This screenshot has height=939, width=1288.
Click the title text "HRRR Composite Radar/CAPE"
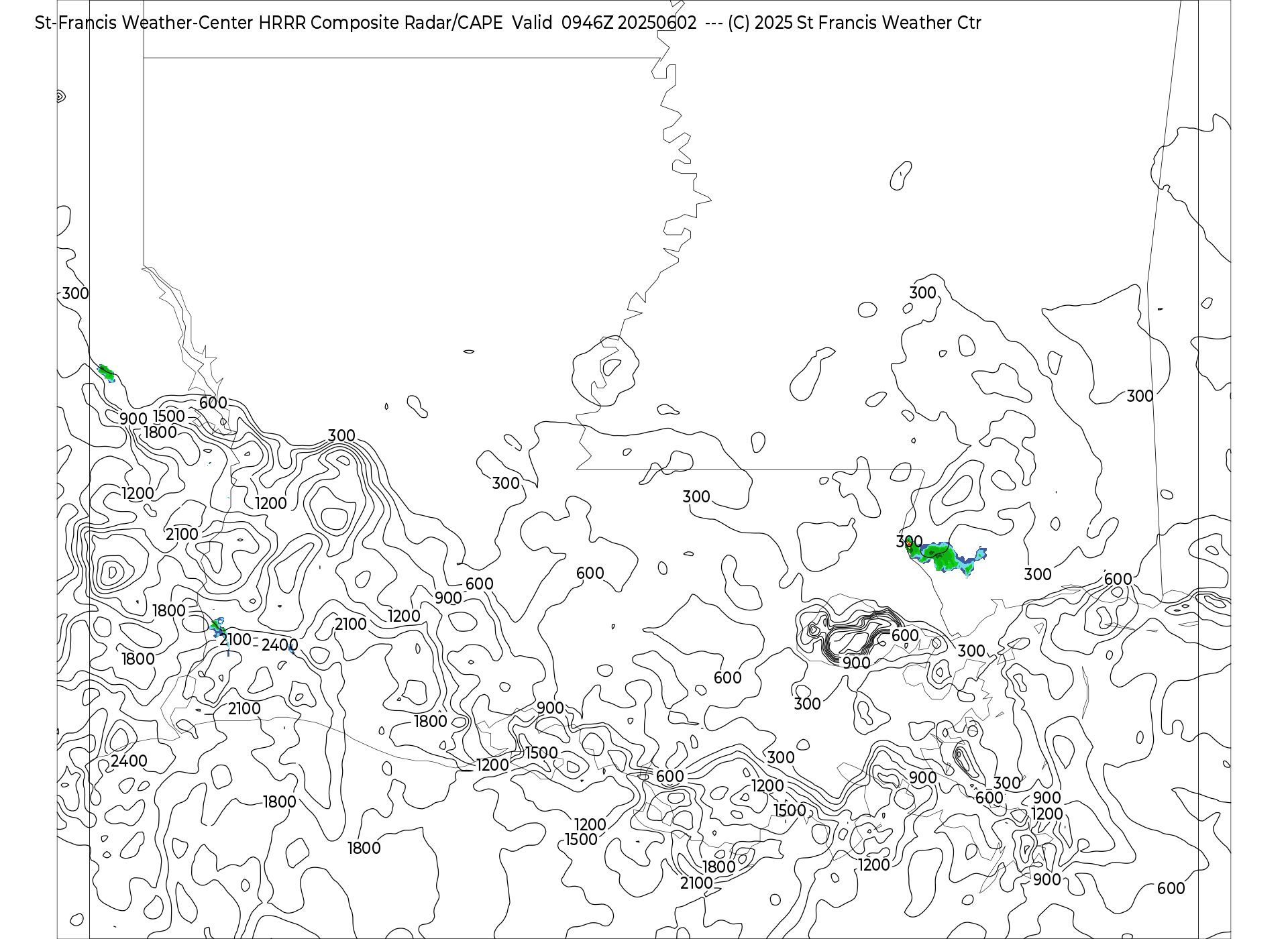(x=380, y=23)
